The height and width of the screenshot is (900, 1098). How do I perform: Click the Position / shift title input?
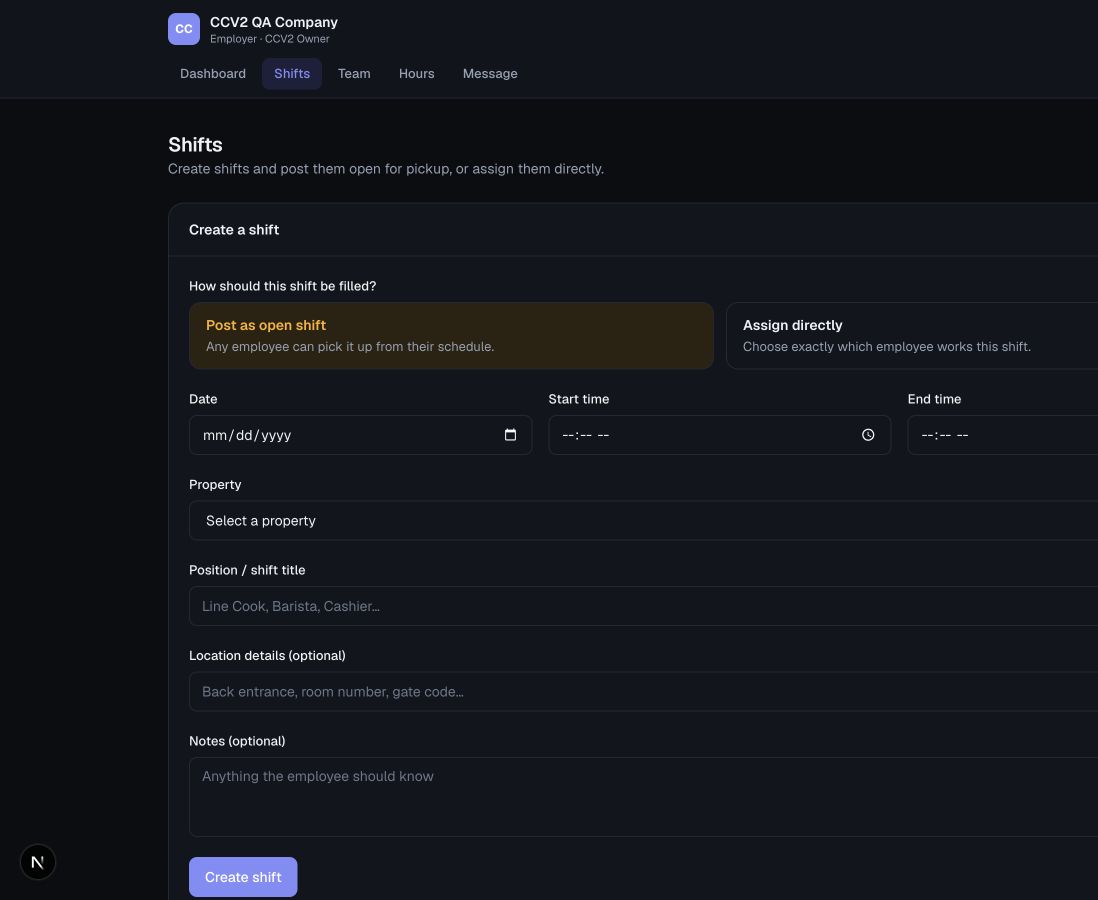[644, 606]
